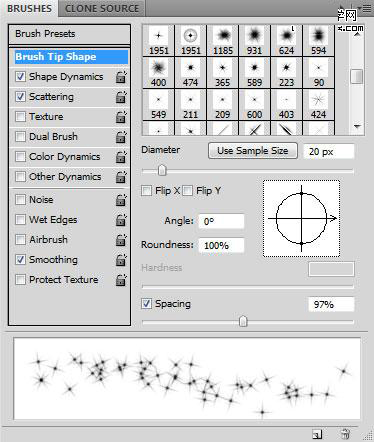The image size is (374, 442).
Task: Create new brush icon at panel bottom
Action: point(317,434)
